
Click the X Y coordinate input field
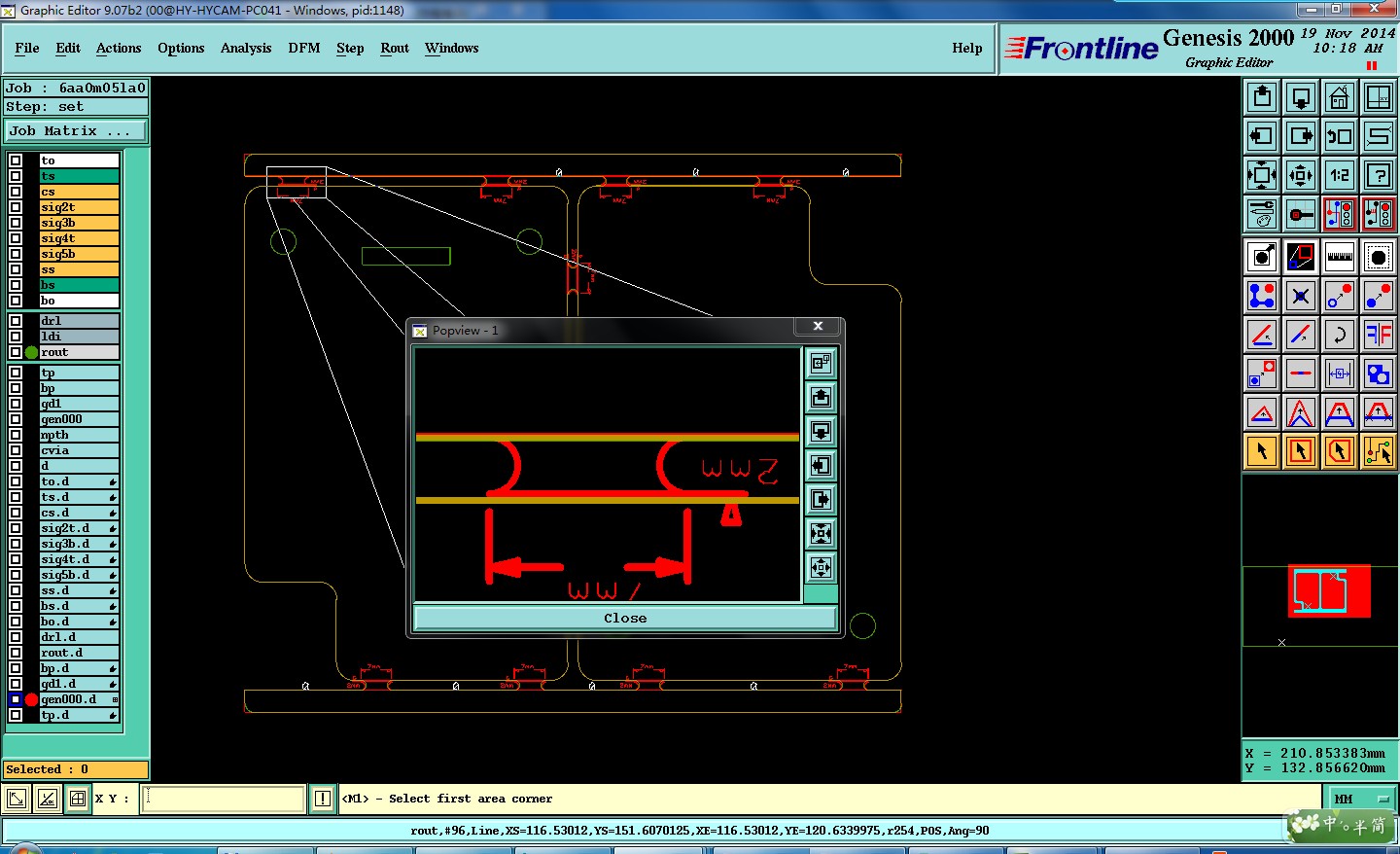(225, 799)
